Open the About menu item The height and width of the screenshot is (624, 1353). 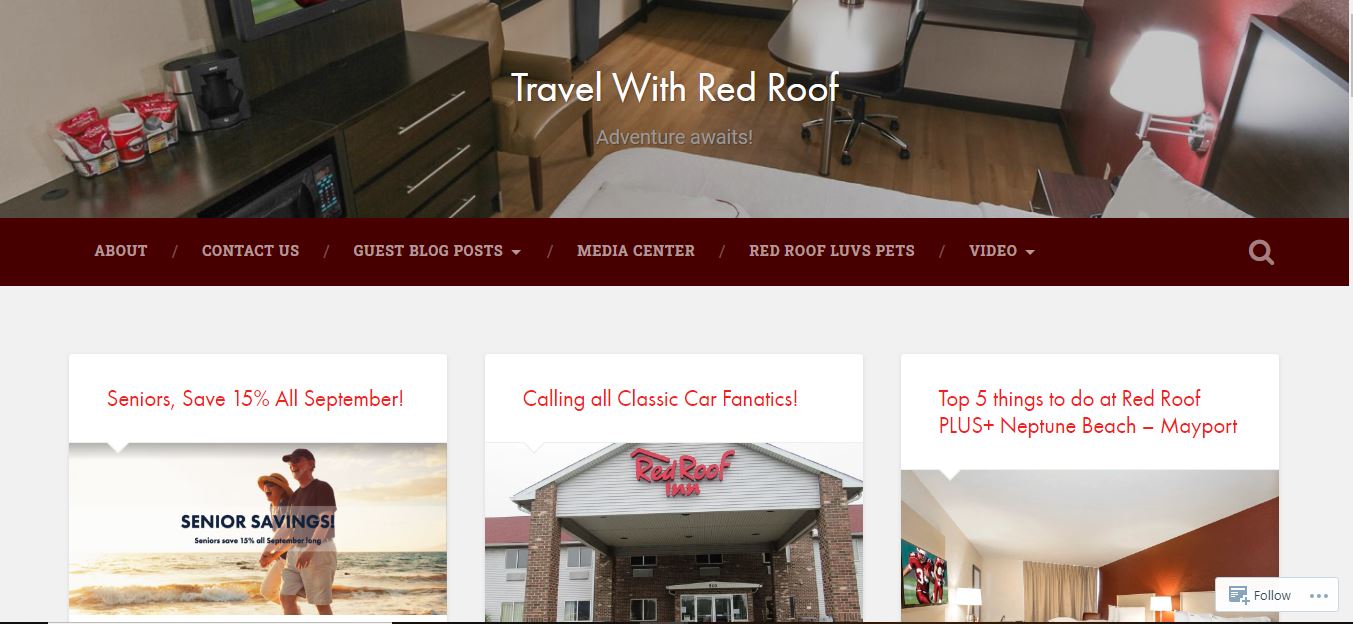[x=121, y=251]
